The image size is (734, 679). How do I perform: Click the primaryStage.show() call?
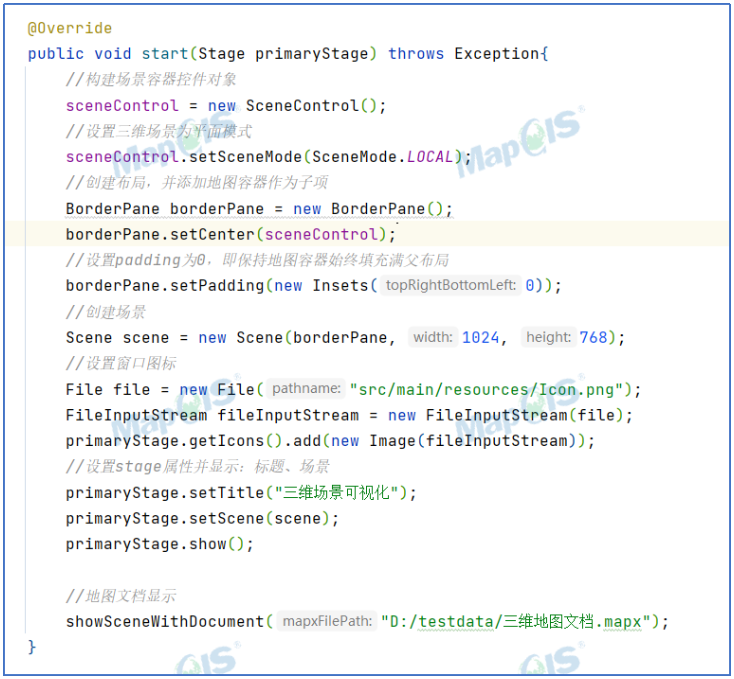[x=159, y=544]
